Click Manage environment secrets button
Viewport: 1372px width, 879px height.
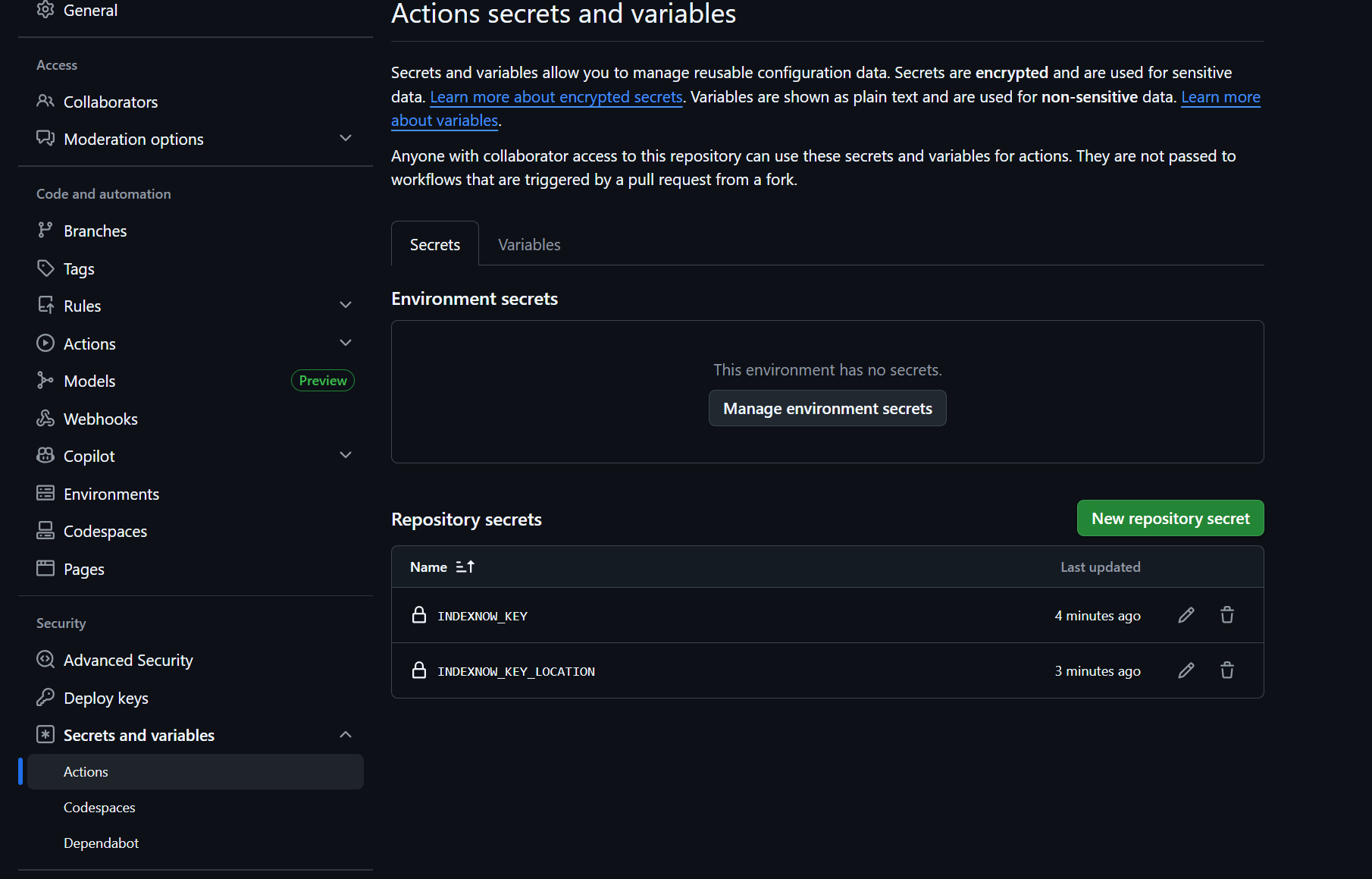[x=828, y=408]
